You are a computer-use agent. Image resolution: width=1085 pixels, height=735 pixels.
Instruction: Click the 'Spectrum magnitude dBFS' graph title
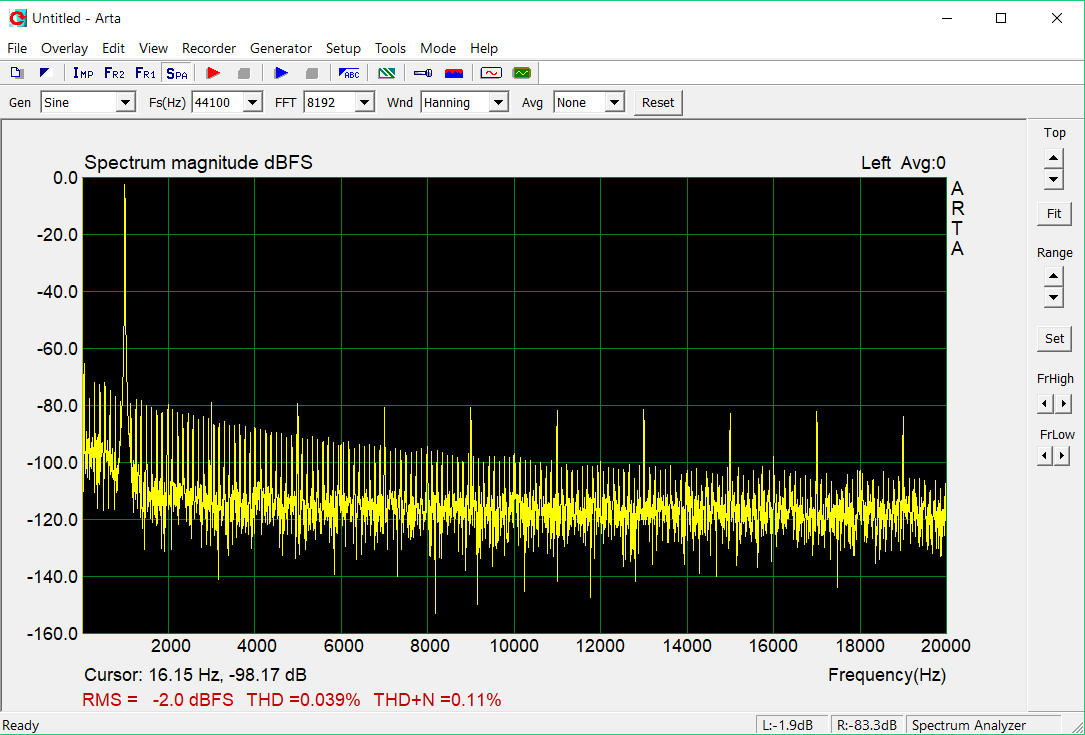tap(199, 163)
